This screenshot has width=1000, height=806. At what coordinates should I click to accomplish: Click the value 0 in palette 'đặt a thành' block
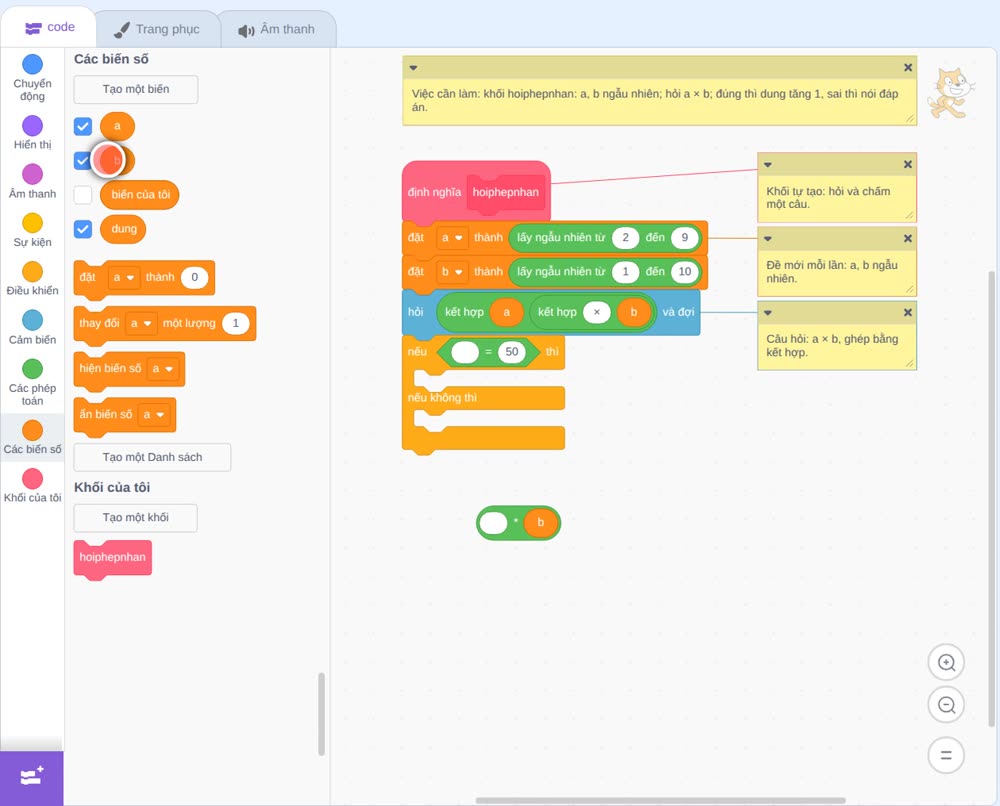pos(195,277)
